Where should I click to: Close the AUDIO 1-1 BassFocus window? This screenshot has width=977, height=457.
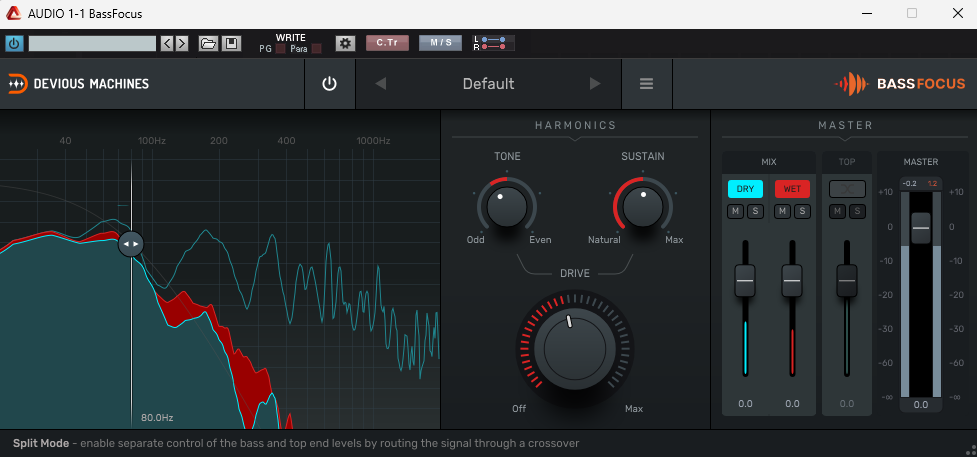point(958,13)
